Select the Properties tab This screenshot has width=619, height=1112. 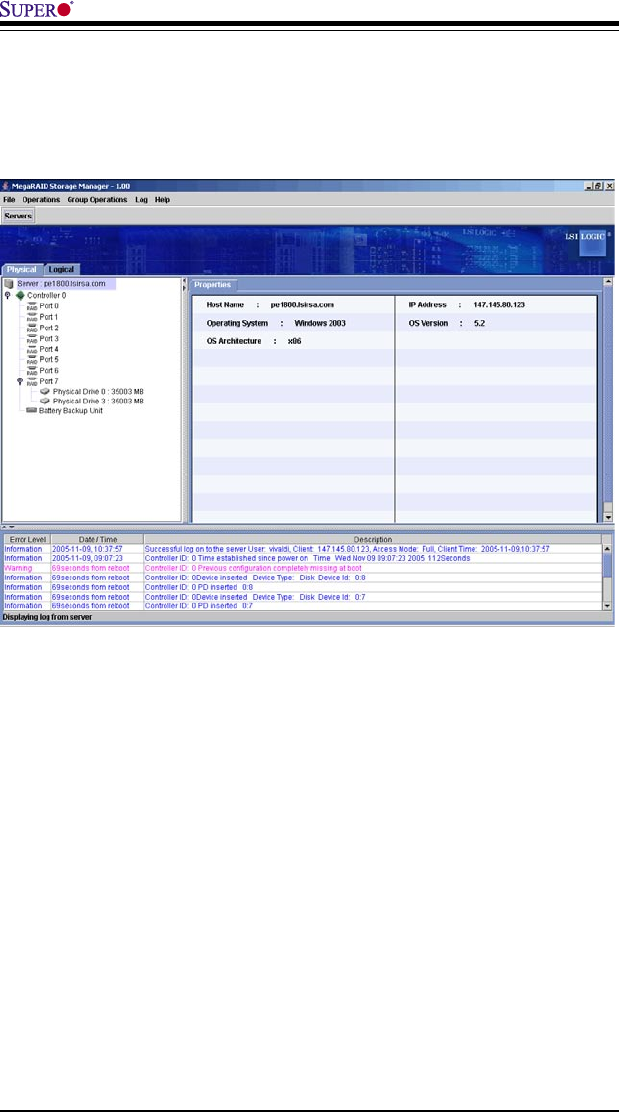point(212,284)
